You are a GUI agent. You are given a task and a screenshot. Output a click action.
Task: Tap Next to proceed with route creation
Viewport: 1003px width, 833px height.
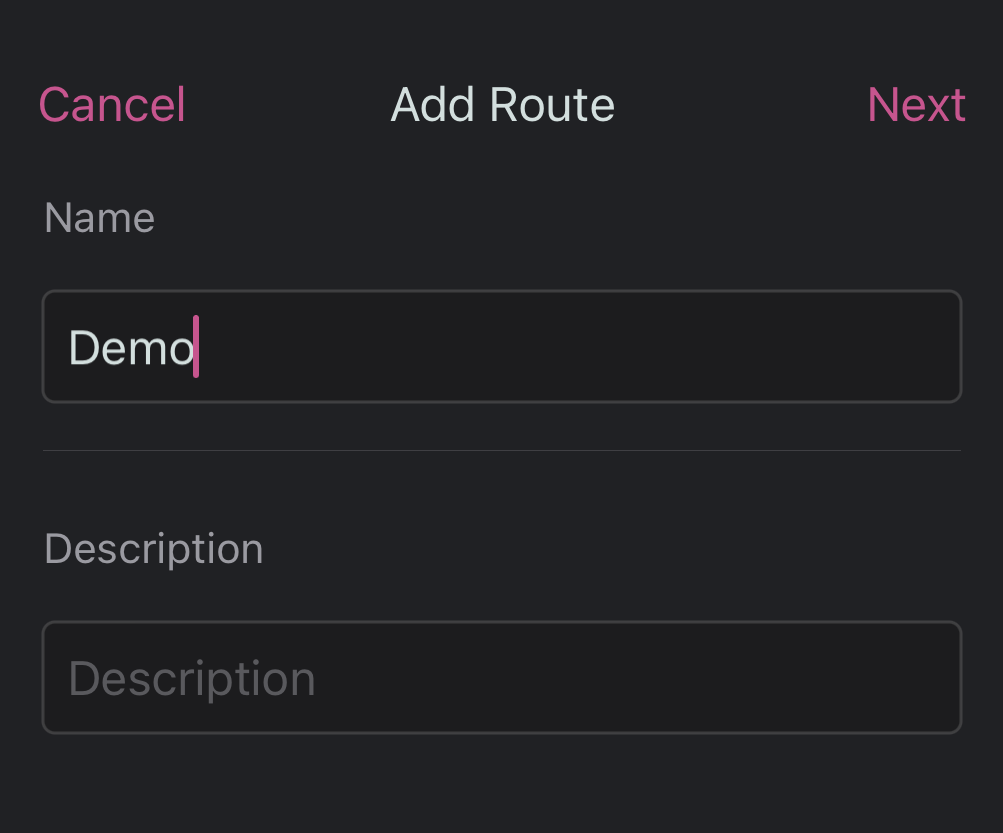[916, 104]
